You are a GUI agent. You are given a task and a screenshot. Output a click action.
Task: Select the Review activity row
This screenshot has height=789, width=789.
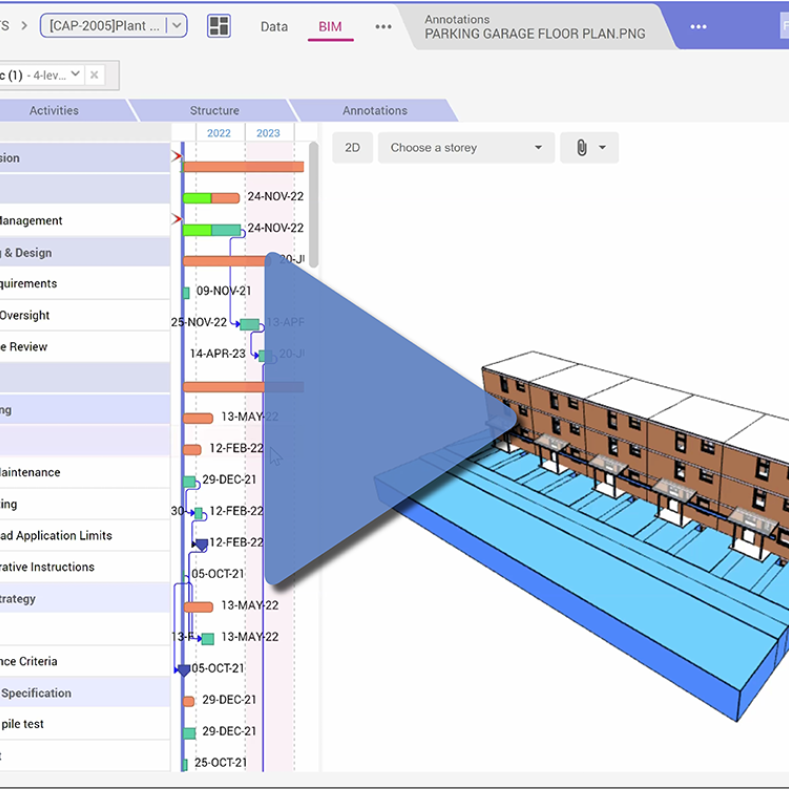pyautogui.click(x=85, y=347)
